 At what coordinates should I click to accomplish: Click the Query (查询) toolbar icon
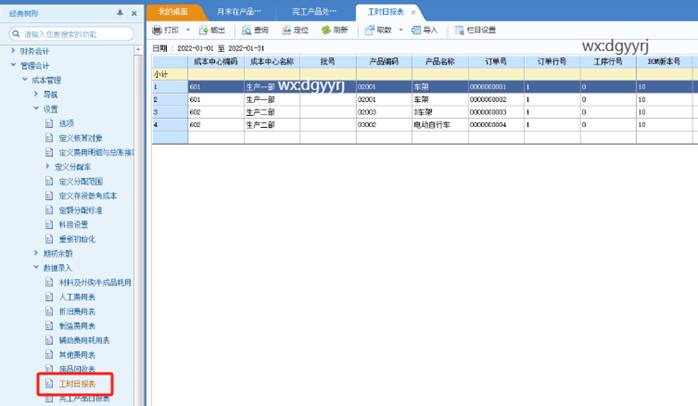[x=247, y=30]
